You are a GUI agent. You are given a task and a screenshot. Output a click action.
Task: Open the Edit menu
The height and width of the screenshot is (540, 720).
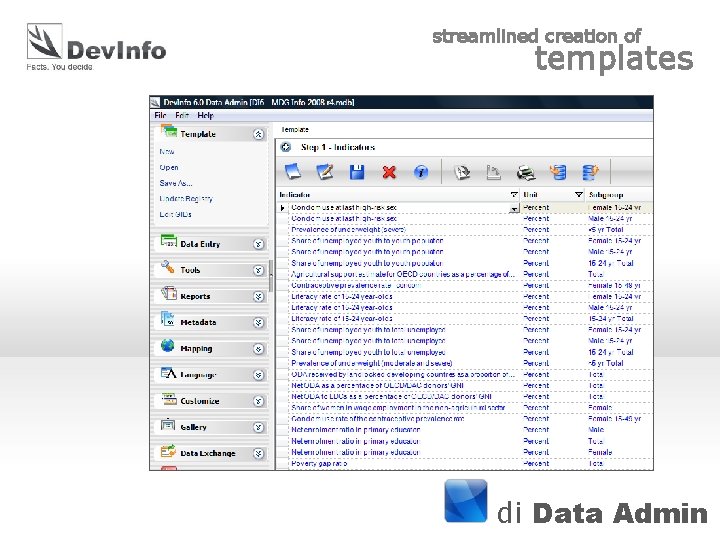click(182, 115)
